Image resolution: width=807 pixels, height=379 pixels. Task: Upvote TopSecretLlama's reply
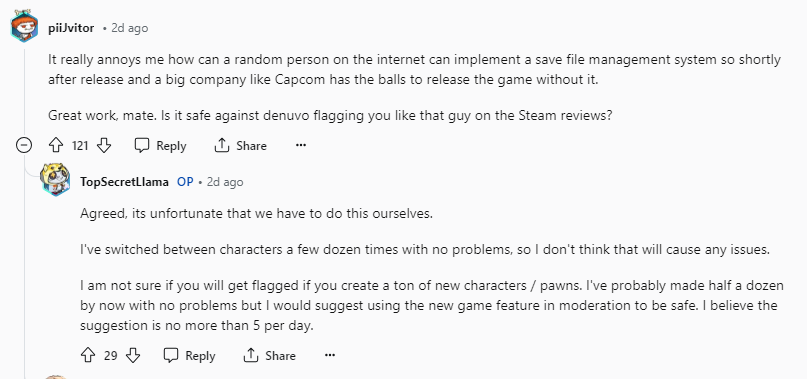coord(88,355)
